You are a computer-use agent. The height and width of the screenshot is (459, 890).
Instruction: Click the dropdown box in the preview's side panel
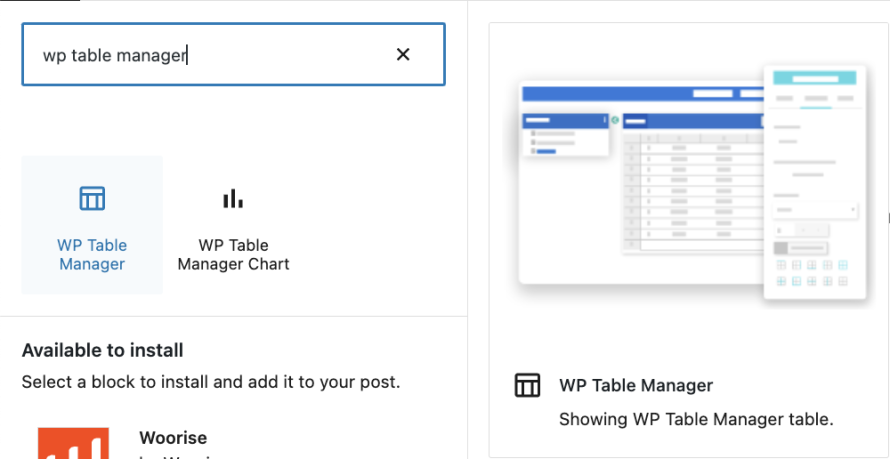[815, 210]
